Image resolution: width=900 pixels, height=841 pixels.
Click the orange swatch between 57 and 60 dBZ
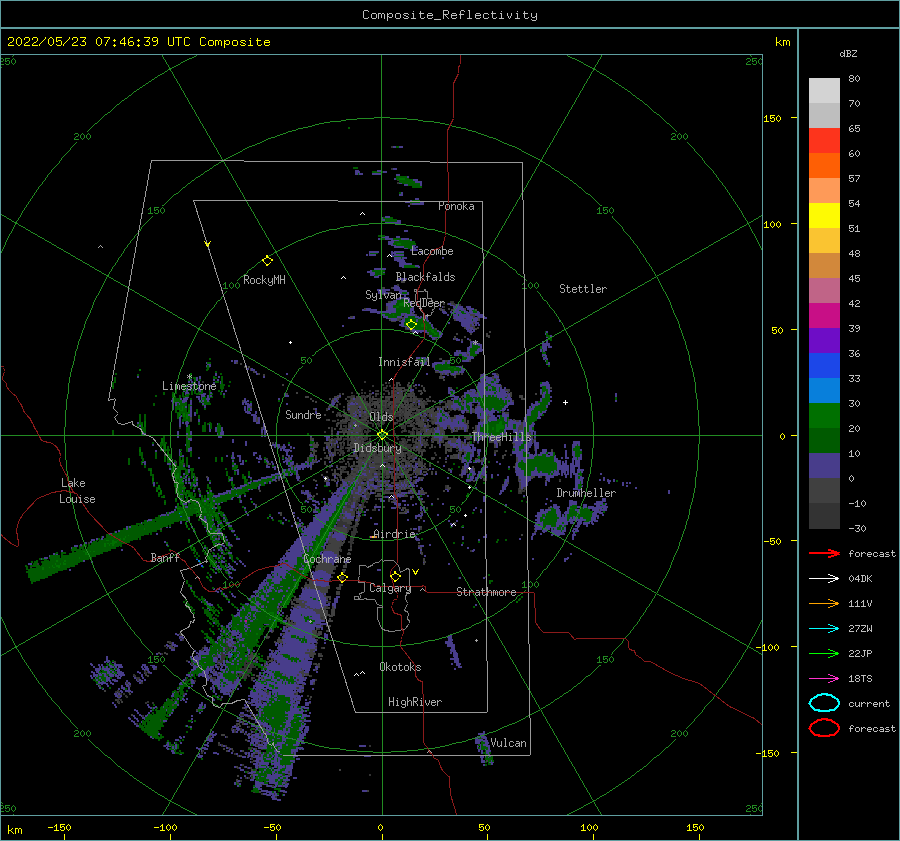point(824,166)
